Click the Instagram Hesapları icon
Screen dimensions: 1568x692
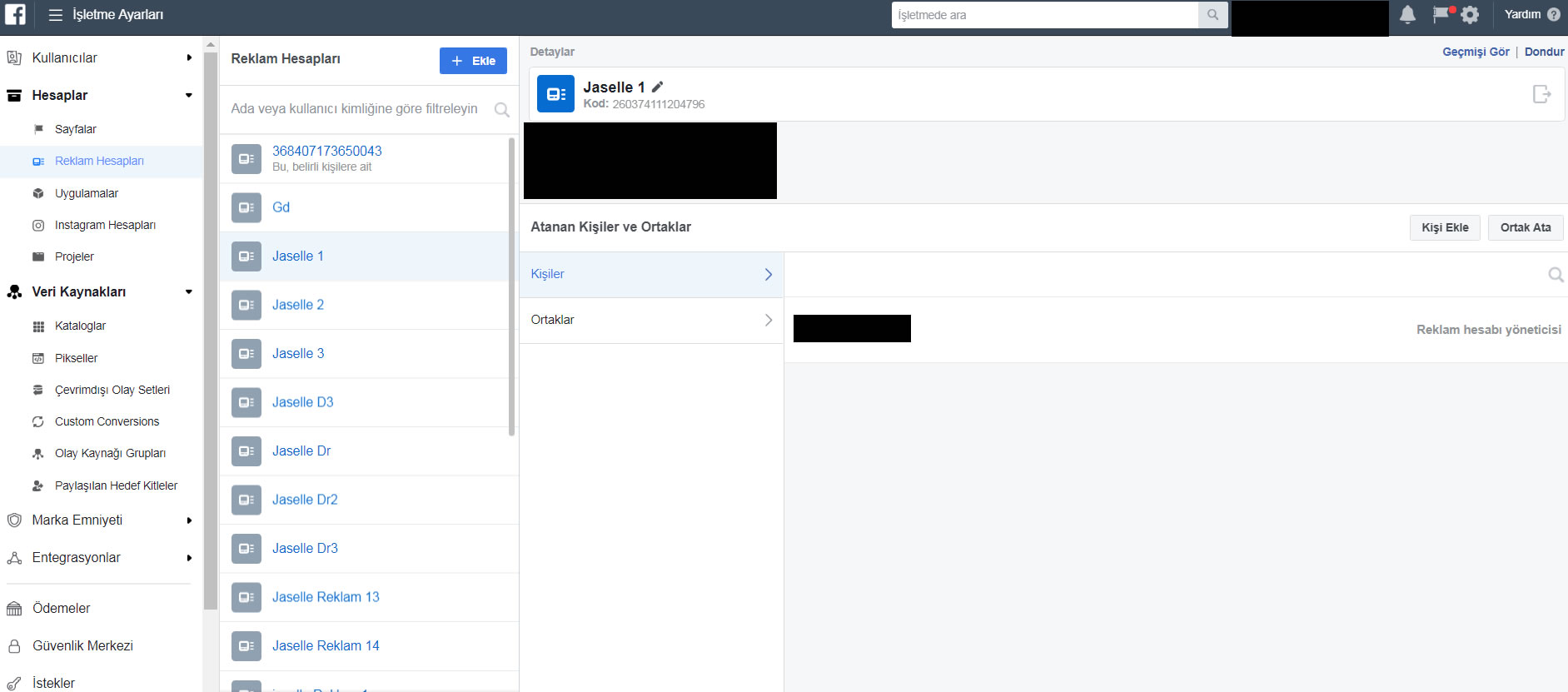coord(38,226)
